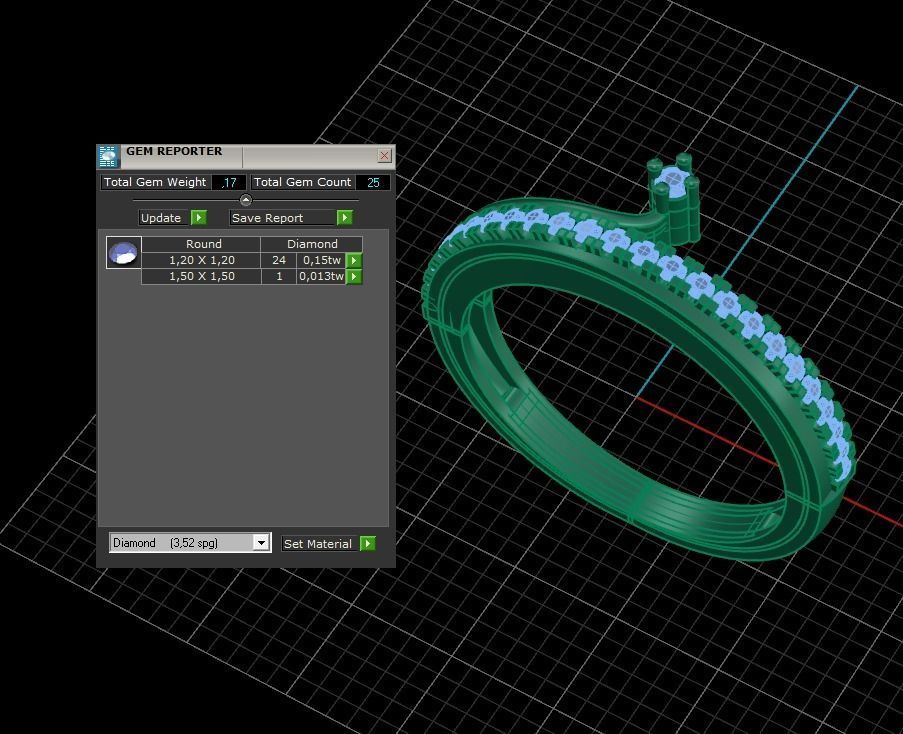Click the 'Total Gem Weight' label
The image size is (903, 734).
(x=155, y=182)
